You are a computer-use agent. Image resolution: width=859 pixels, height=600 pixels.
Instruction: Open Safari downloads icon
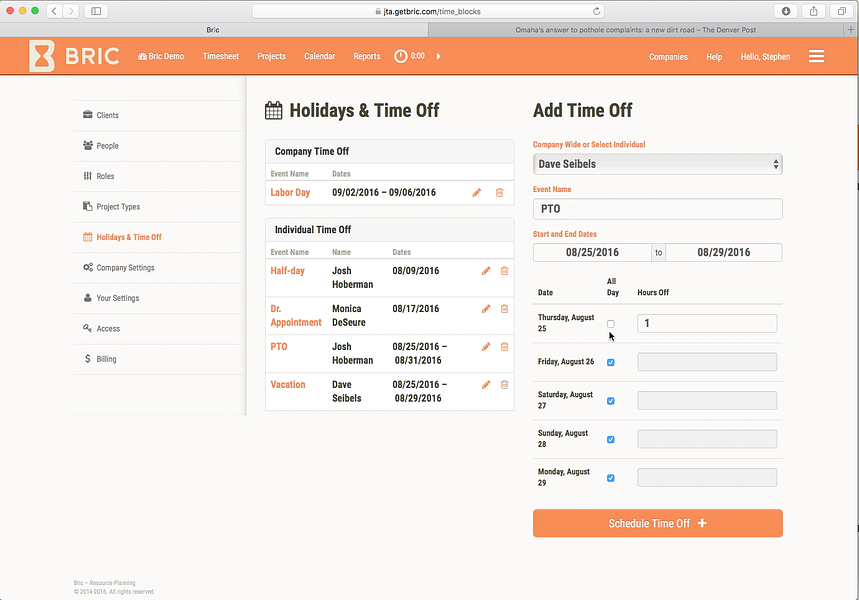pyautogui.click(x=786, y=11)
